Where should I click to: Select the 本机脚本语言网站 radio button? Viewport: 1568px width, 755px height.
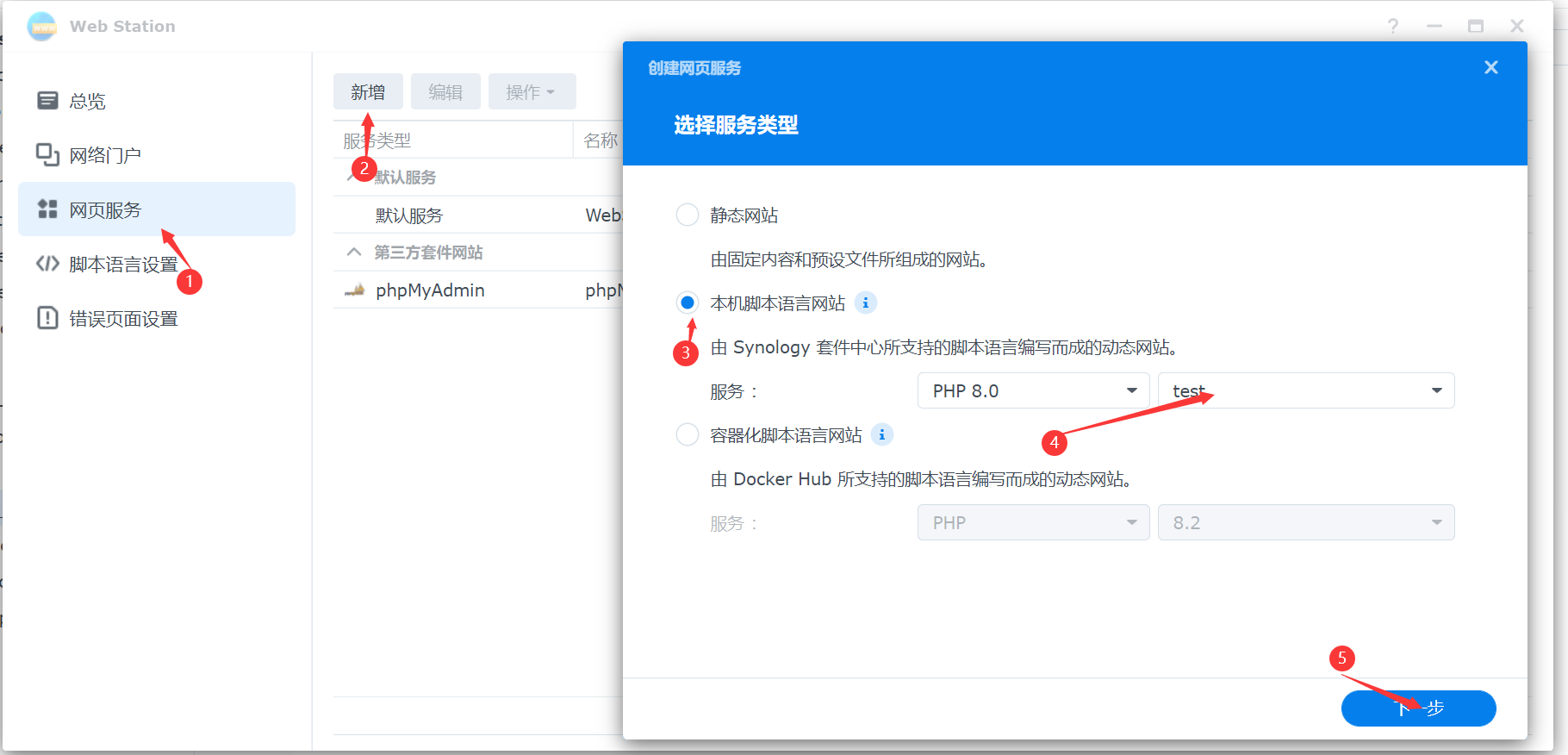688,303
